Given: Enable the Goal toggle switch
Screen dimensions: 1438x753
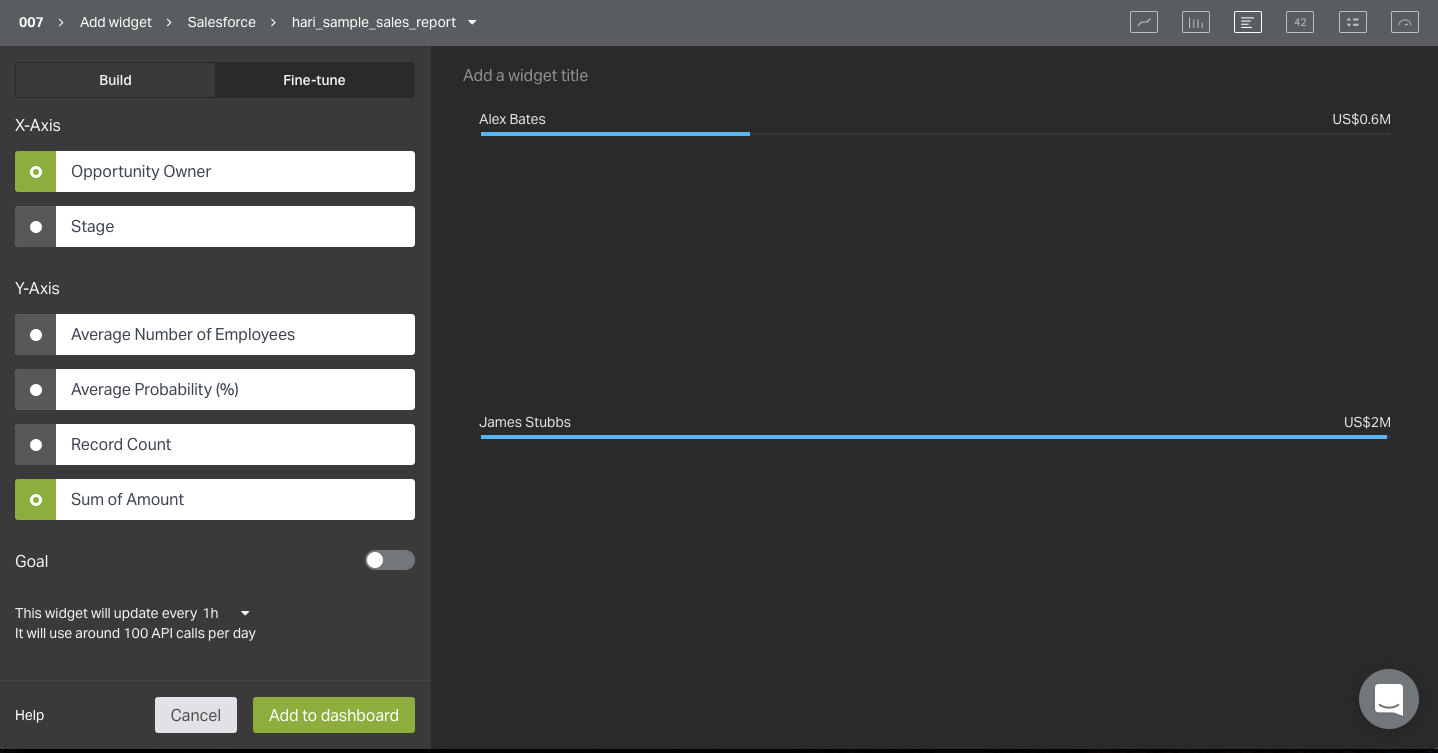Looking at the screenshot, I should point(389,561).
